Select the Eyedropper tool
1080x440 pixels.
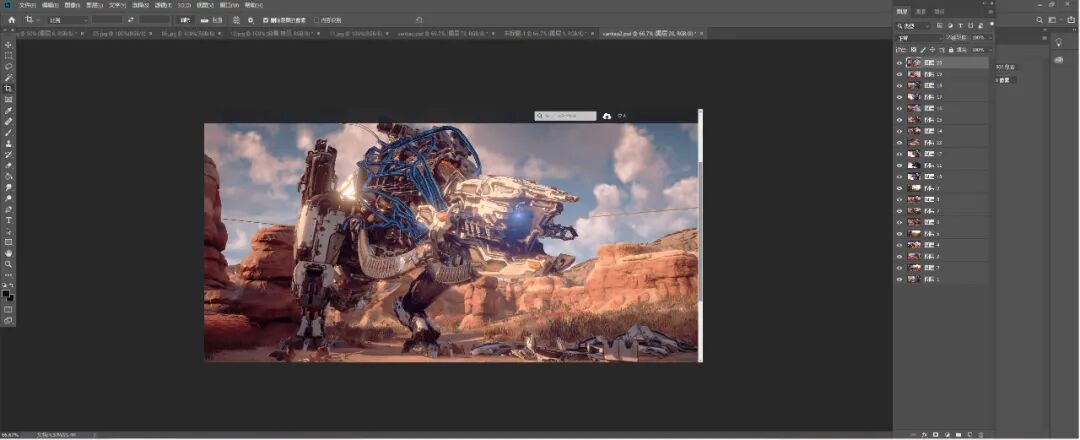[x=9, y=110]
